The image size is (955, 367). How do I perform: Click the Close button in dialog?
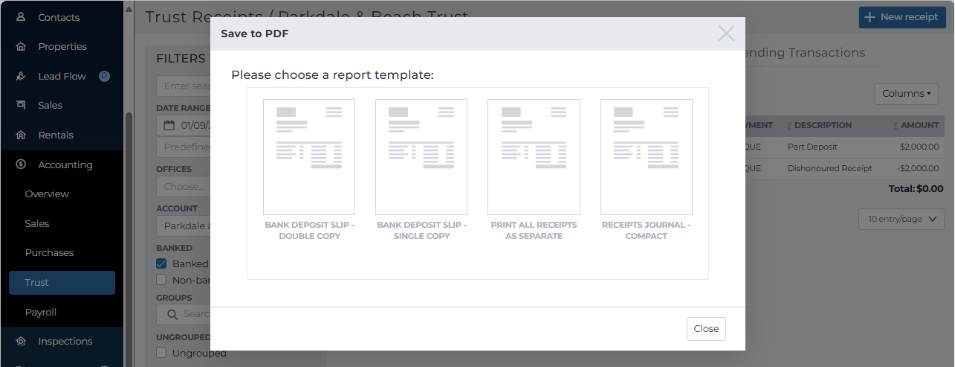[x=706, y=329]
